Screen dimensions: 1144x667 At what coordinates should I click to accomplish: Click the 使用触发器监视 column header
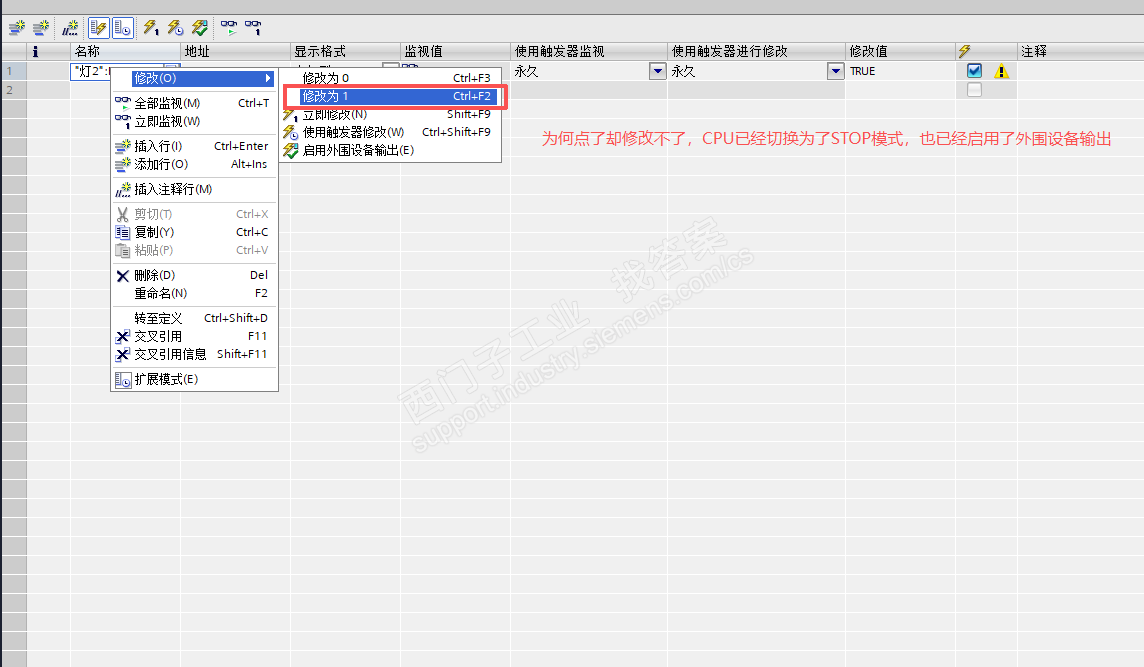[589, 51]
